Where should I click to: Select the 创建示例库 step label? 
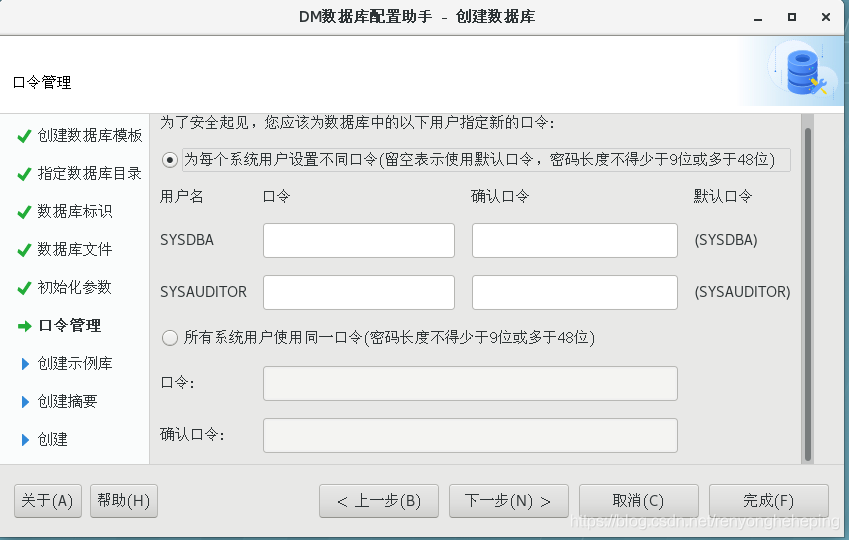(75, 363)
